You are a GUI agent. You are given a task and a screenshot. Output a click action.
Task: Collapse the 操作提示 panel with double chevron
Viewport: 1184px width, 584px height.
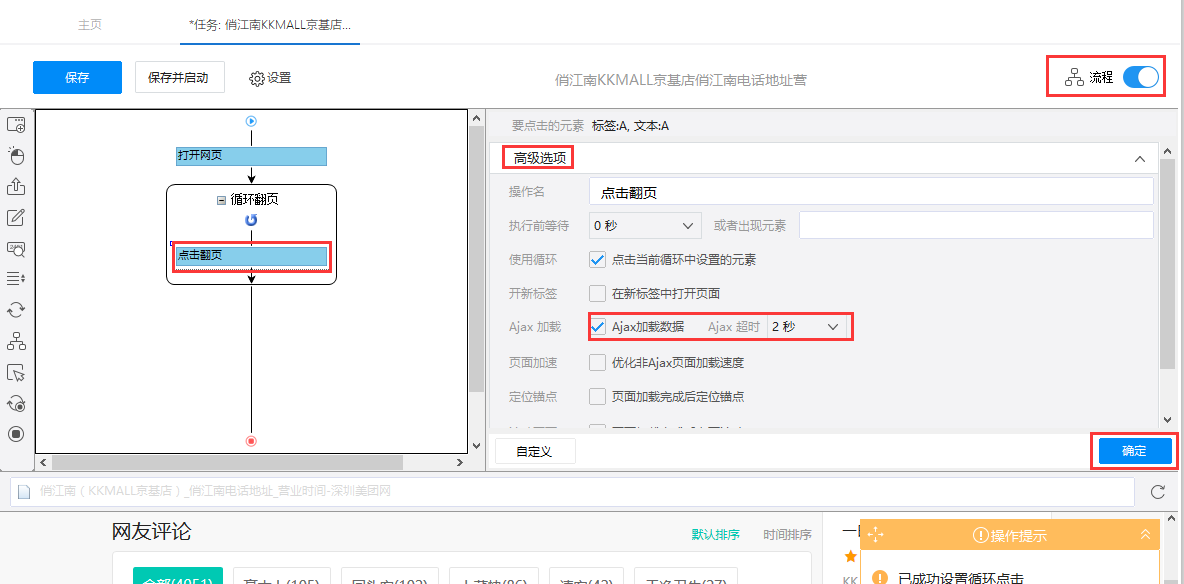(x=1145, y=535)
